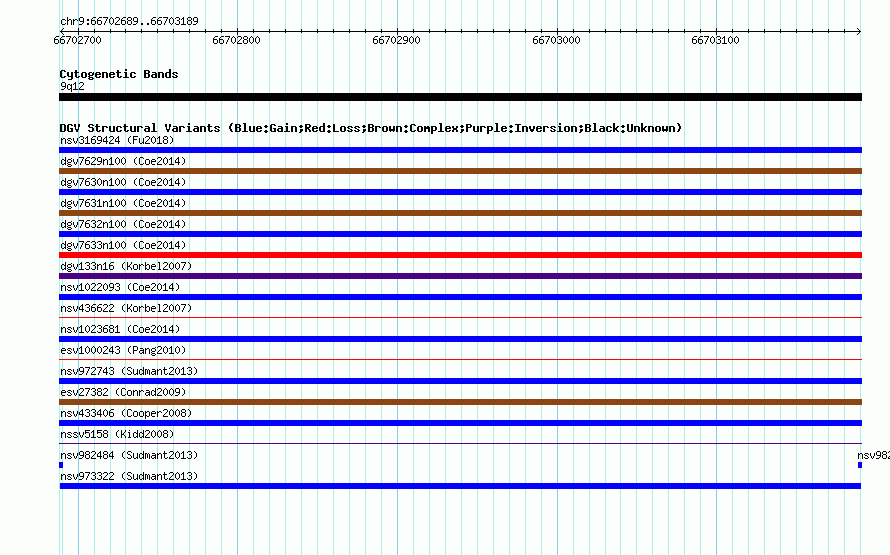Viewport: 890px width, 555px height.
Task: Select the blue bar for nsv972743
Action: coord(460,381)
